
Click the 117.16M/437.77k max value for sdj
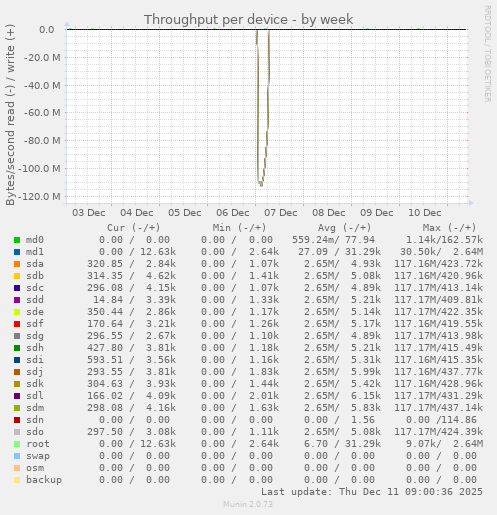(438, 372)
